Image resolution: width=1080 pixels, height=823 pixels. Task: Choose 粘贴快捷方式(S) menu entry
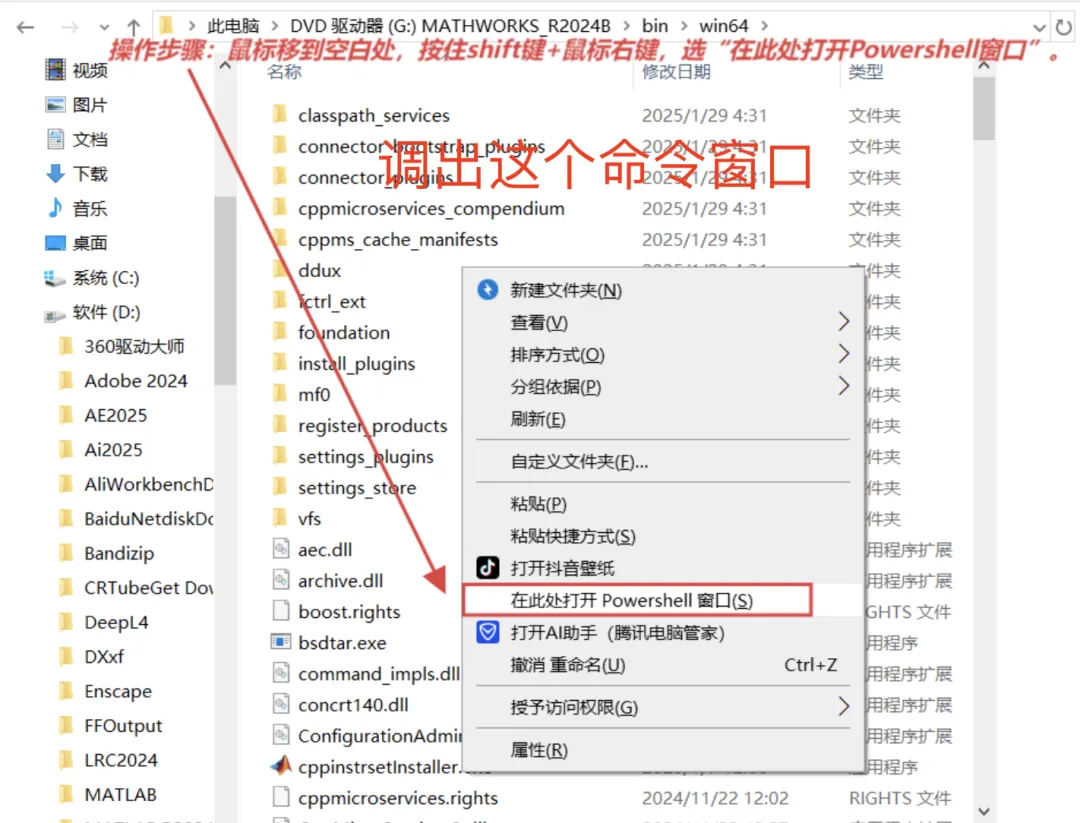(663, 536)
